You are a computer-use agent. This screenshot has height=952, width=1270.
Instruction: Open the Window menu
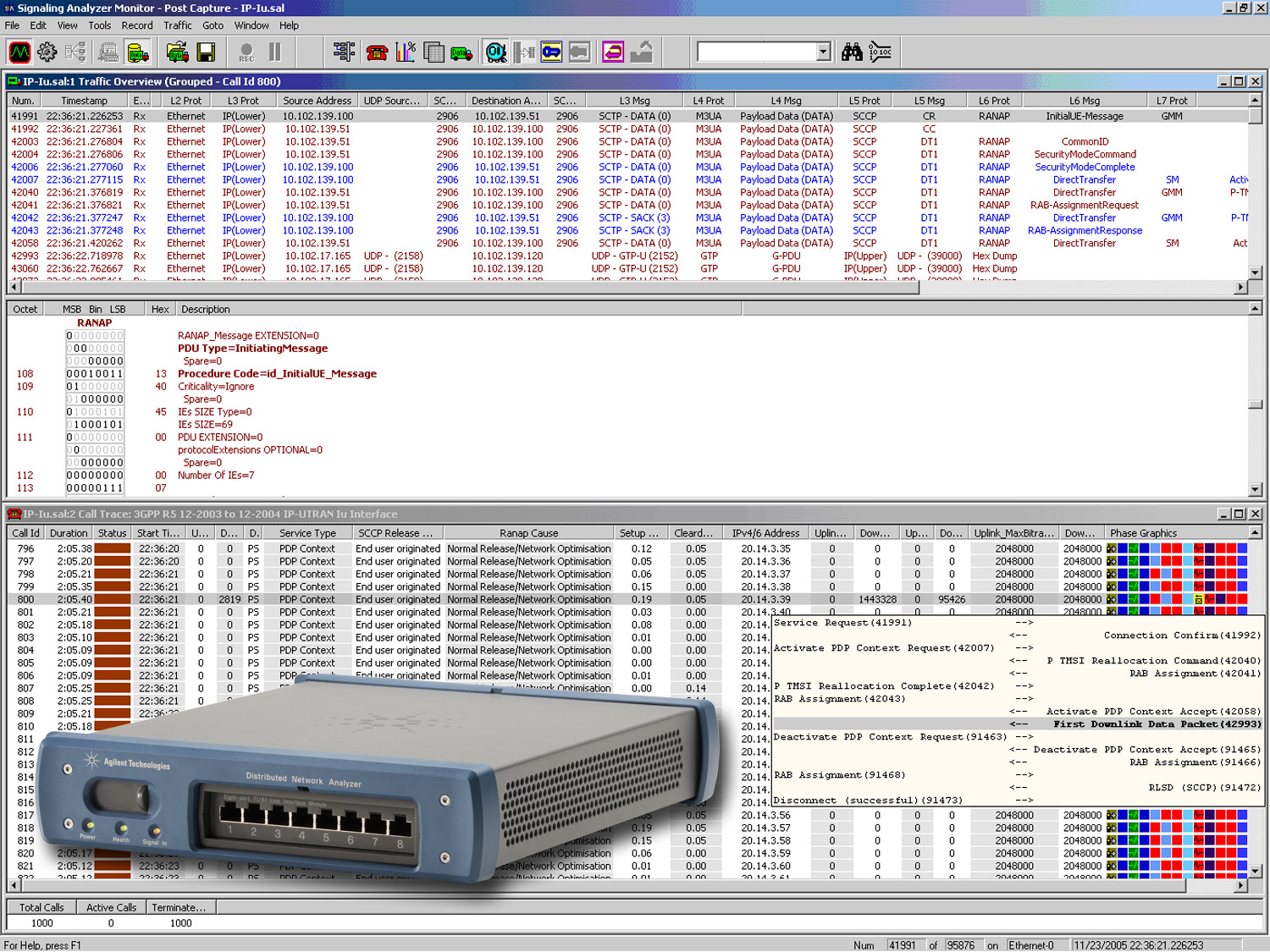[x=251, y=25]
